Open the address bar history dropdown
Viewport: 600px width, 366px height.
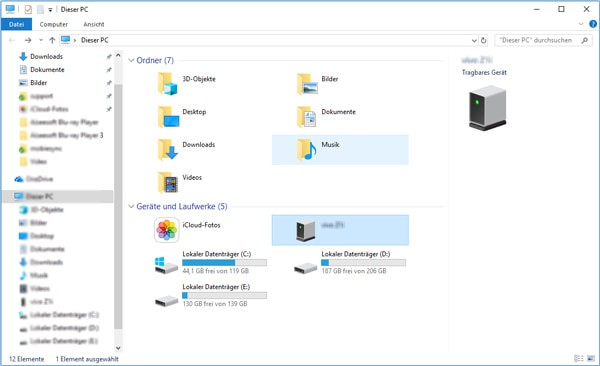pos(474,40)
